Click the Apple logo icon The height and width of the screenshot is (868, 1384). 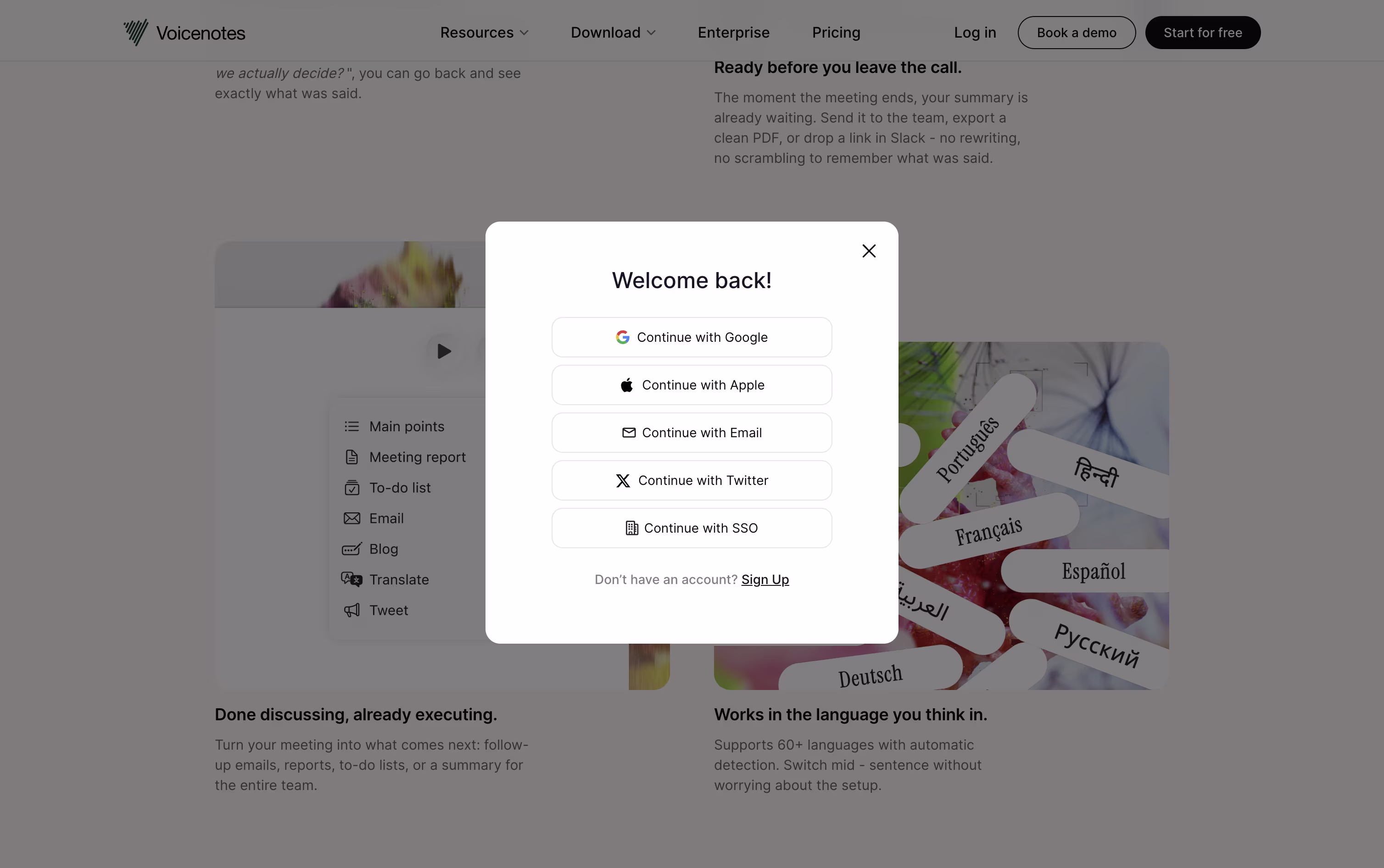(627, 384)
